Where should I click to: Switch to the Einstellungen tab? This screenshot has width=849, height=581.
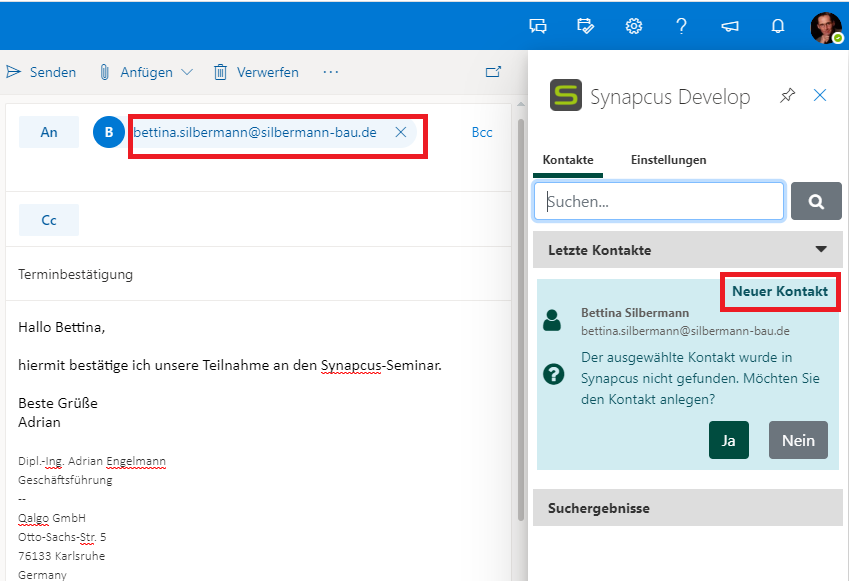tap(668, 160)
